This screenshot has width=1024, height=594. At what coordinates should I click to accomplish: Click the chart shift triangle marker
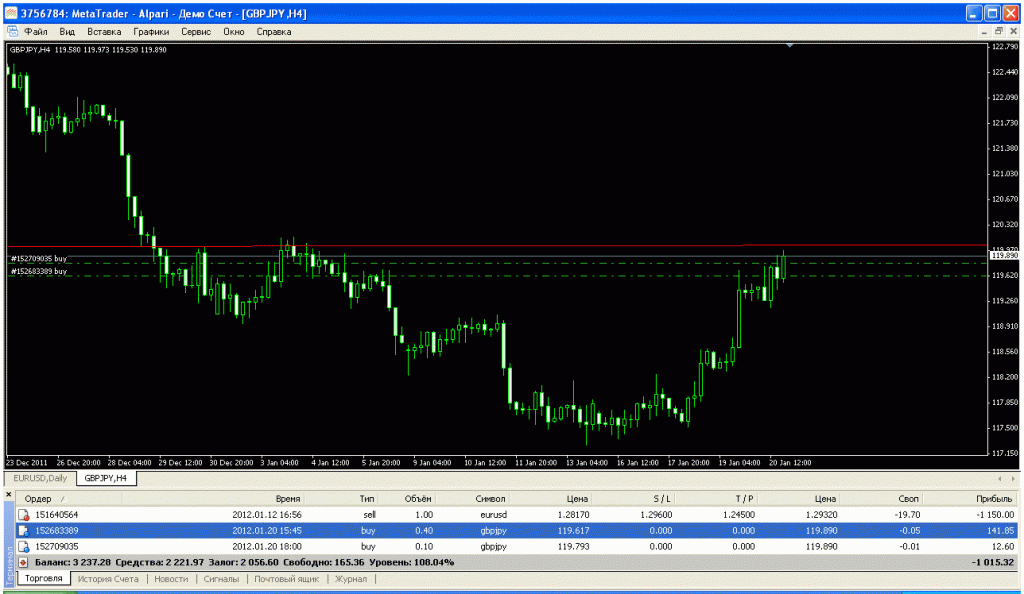790,46
